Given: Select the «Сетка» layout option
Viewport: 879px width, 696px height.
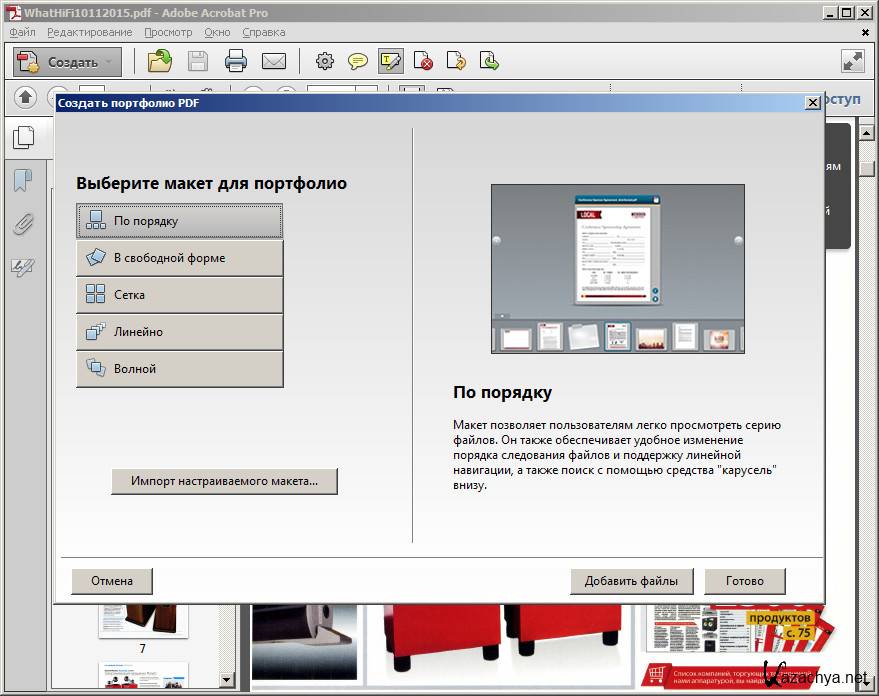Looking at the screenshot, I should click(x=180, y=295).
